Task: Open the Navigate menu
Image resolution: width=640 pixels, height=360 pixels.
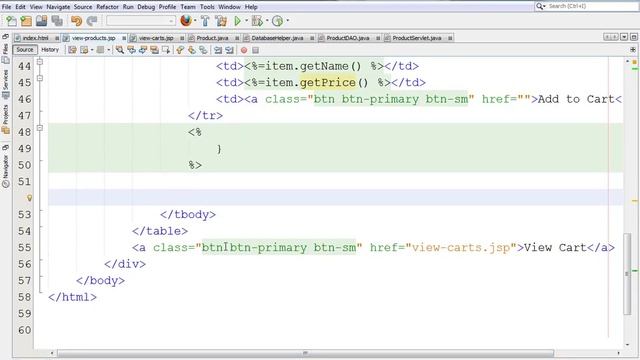Action: pos(58,7)
